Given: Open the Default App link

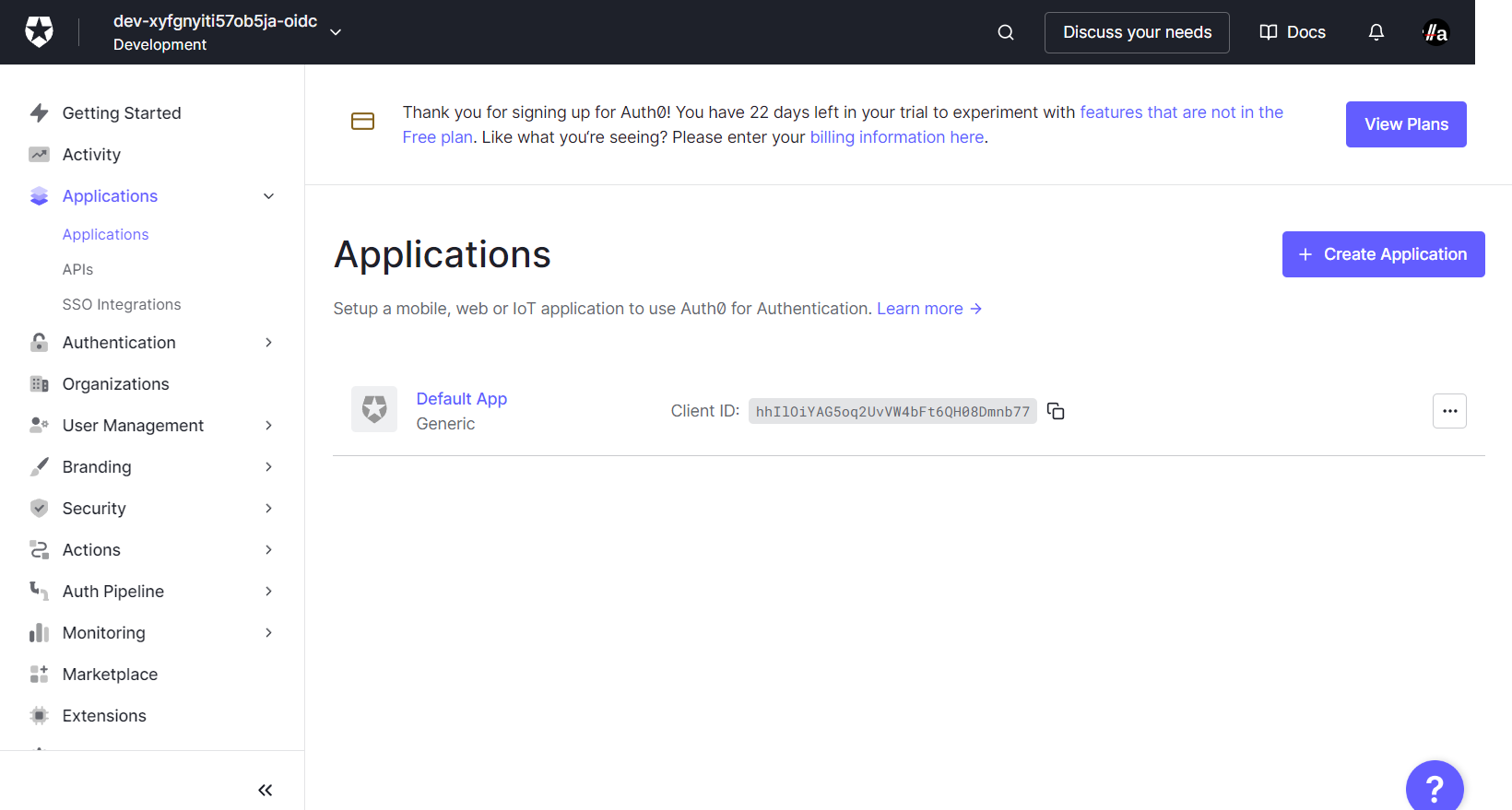Looking at the screenshot, I should pyautogui.click(x=461, y=399).
